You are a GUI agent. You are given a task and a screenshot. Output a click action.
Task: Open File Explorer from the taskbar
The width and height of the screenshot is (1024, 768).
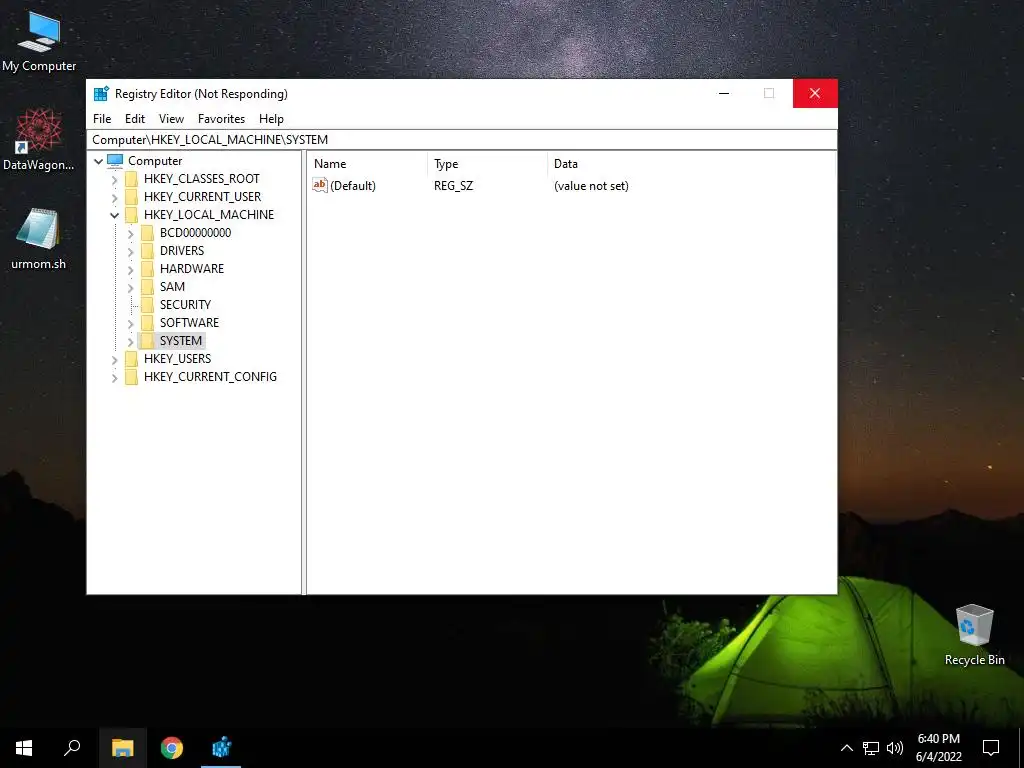click(122, 748)
